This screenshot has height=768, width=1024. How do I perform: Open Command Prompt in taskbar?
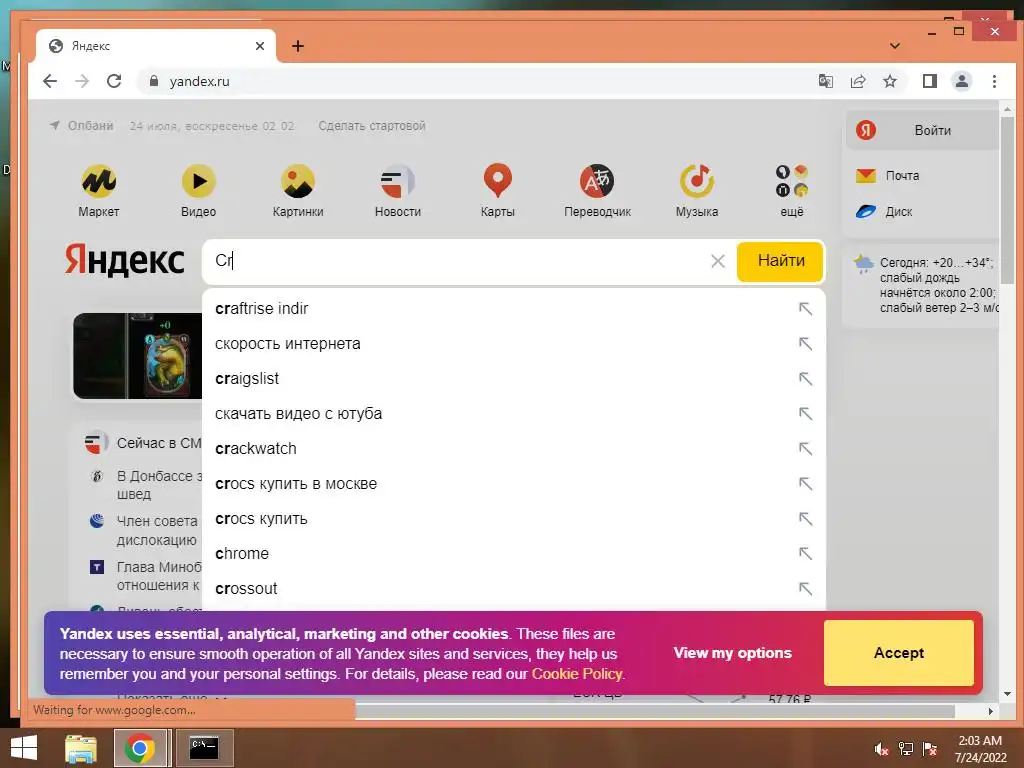[x=204, y=748]
